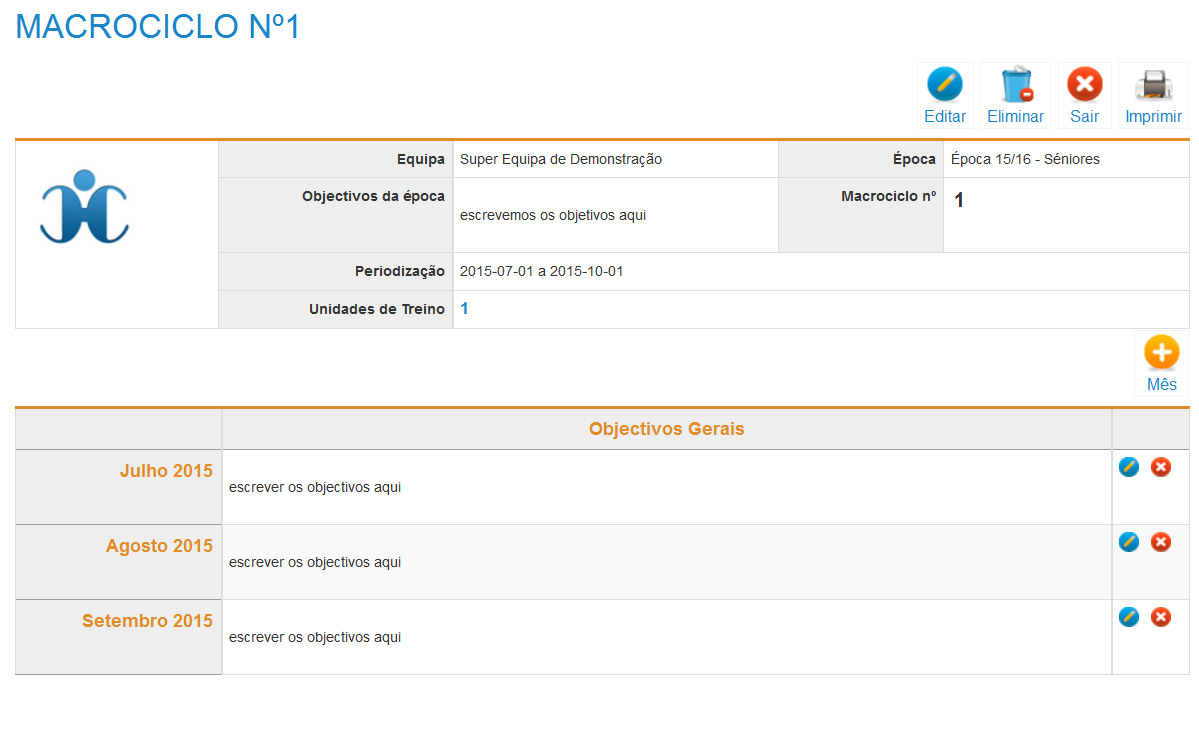Edit the Setembro 2015 row objectives
The height and width of the screenshot is (739, 1199).
click(x=1129, y=617)
